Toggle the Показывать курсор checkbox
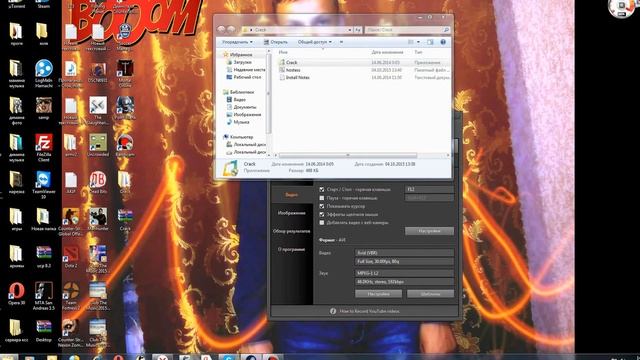The width and height of the screenshot is (640, 360). click(x=322, y=206)
